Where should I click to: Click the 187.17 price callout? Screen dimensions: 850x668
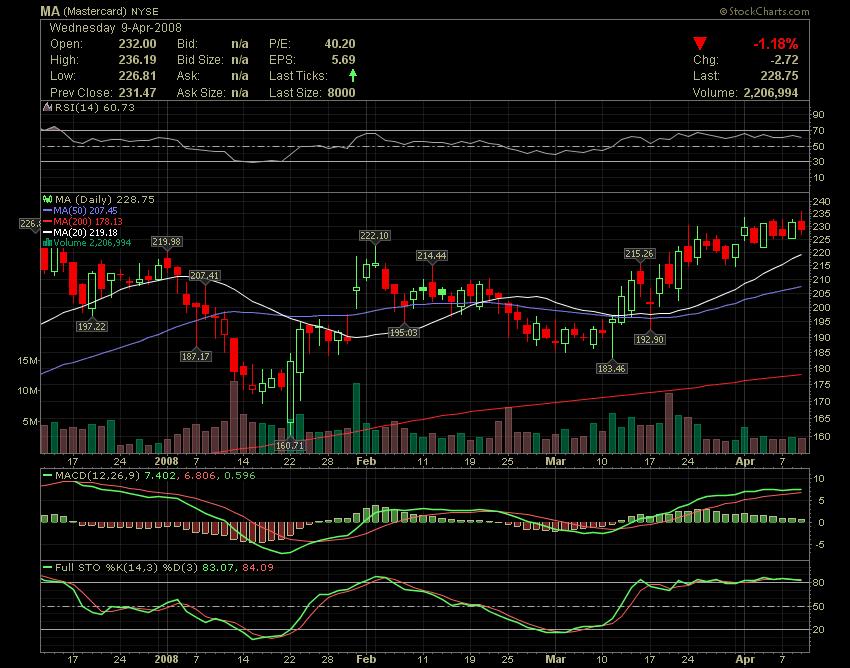point(196,356)
